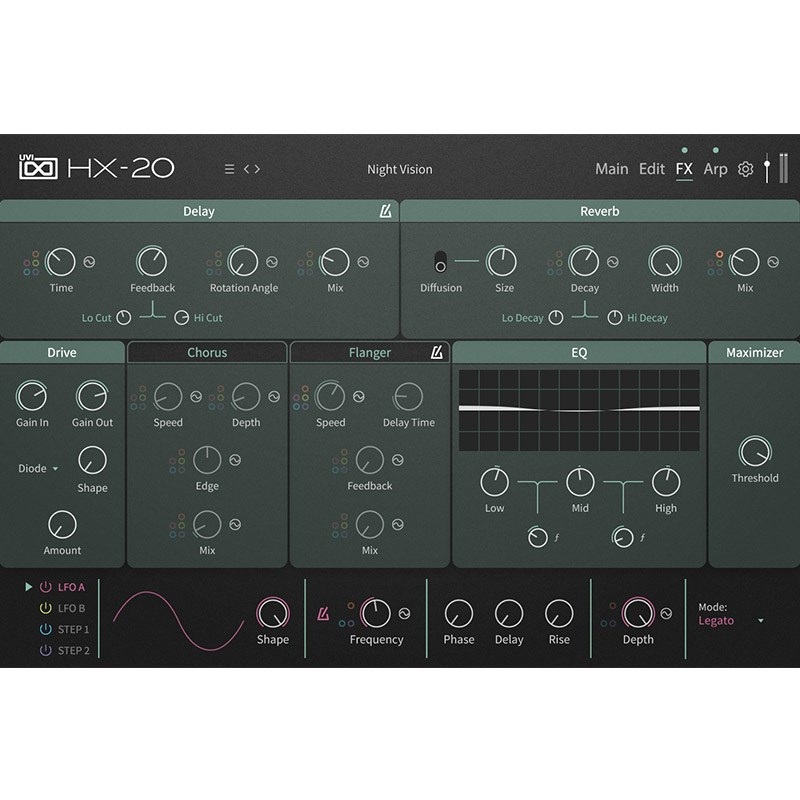This screenshot has height=800, width=800.
Task: Click the modulation icon beside Chorus Edge
Action: pyautogui.click(x=235, y=460)
